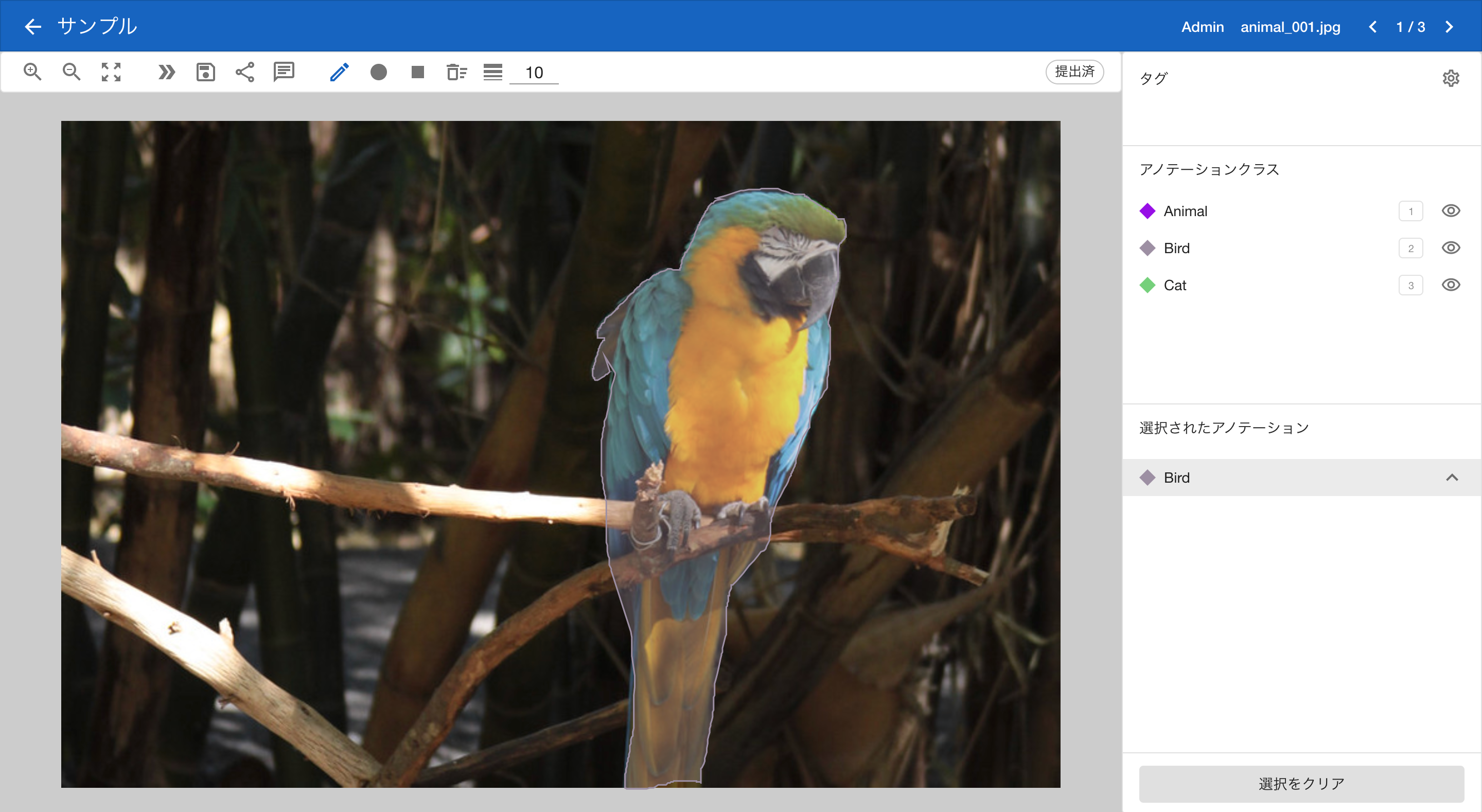Collapse the selected Bird annotation chevron

(x=1452, y=478)
